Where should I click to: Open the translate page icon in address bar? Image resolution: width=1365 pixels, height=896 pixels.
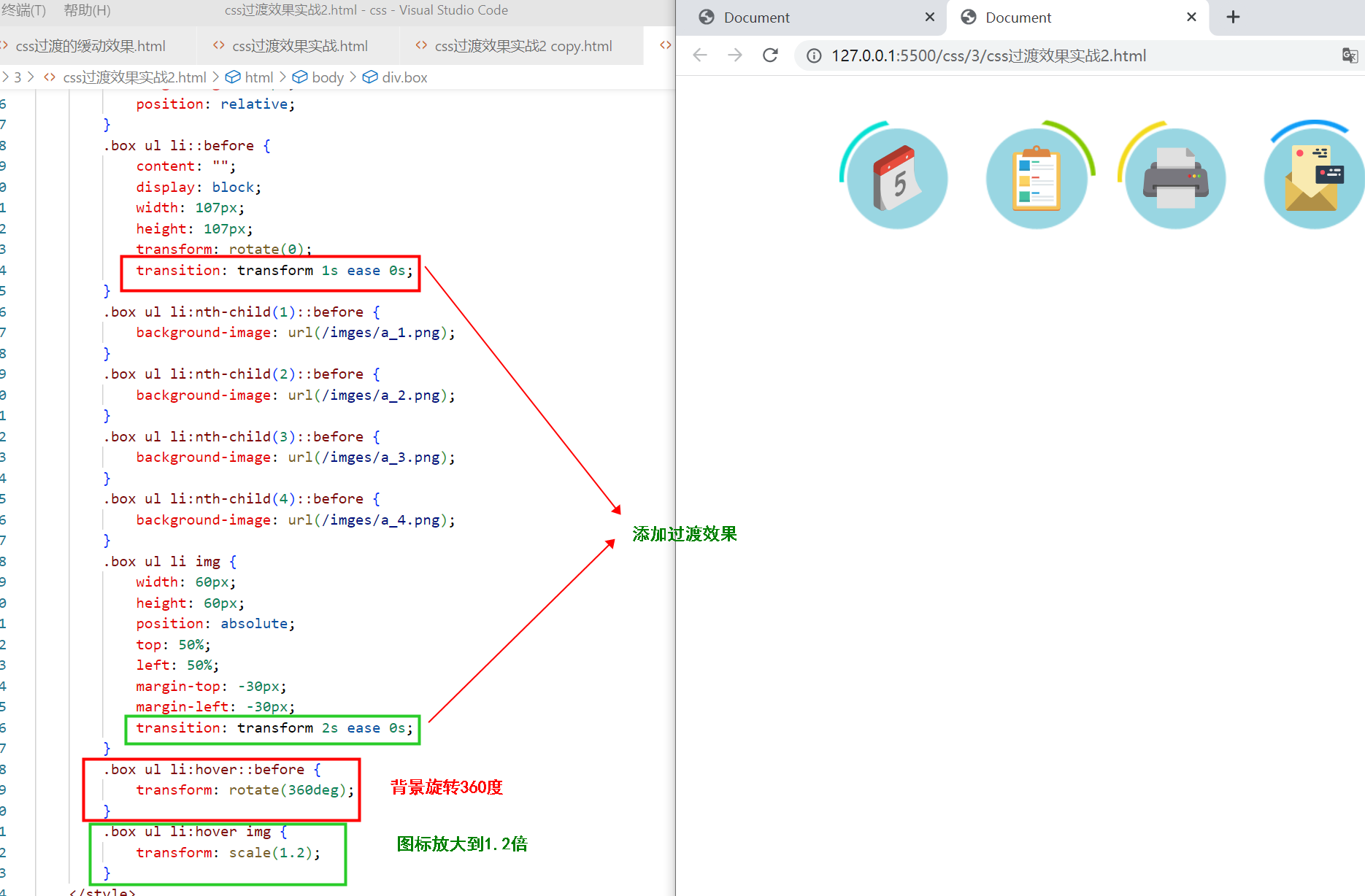1350,55
